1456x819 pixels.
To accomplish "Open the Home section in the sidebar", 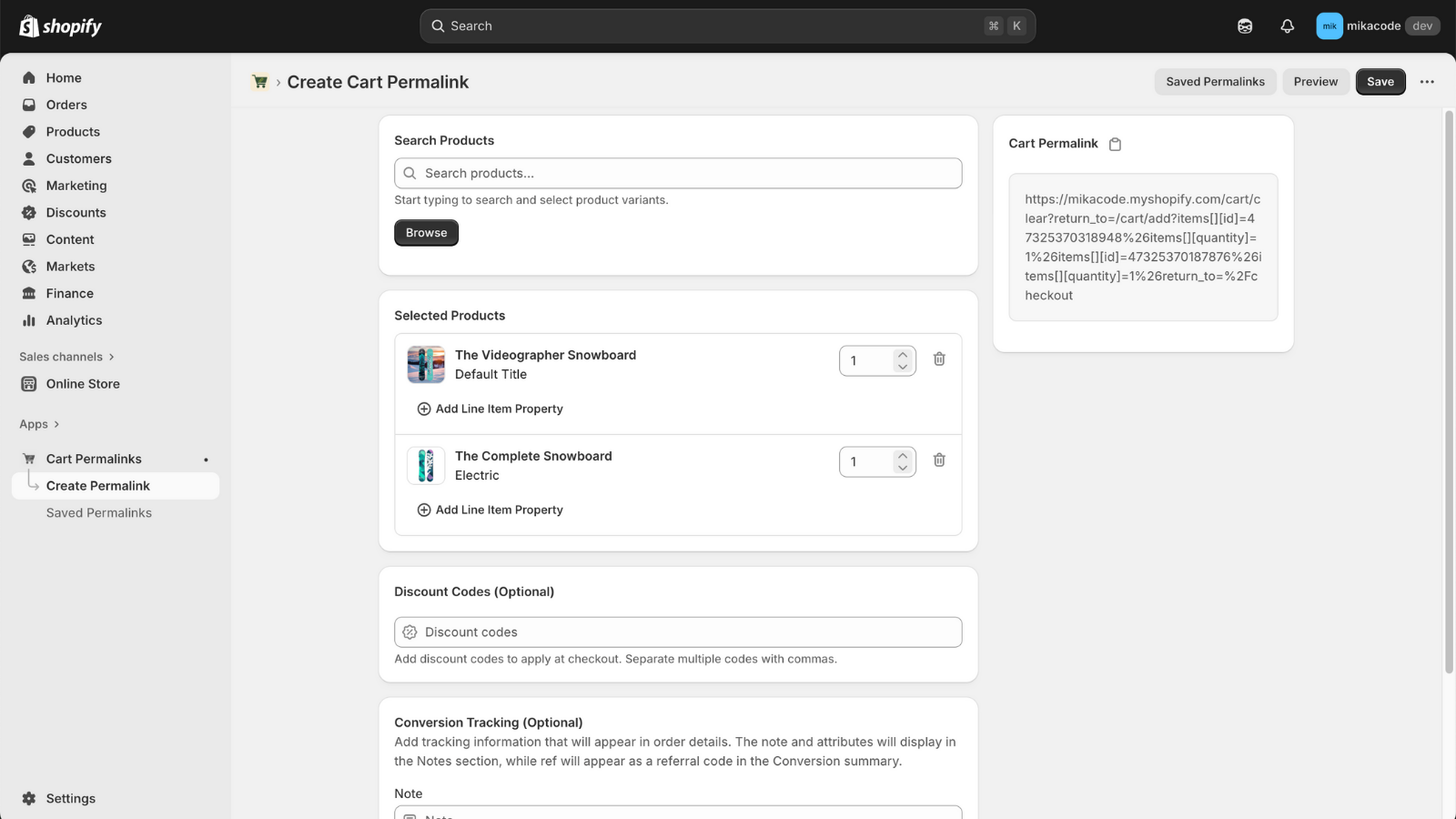I will [x=63, y=77].
